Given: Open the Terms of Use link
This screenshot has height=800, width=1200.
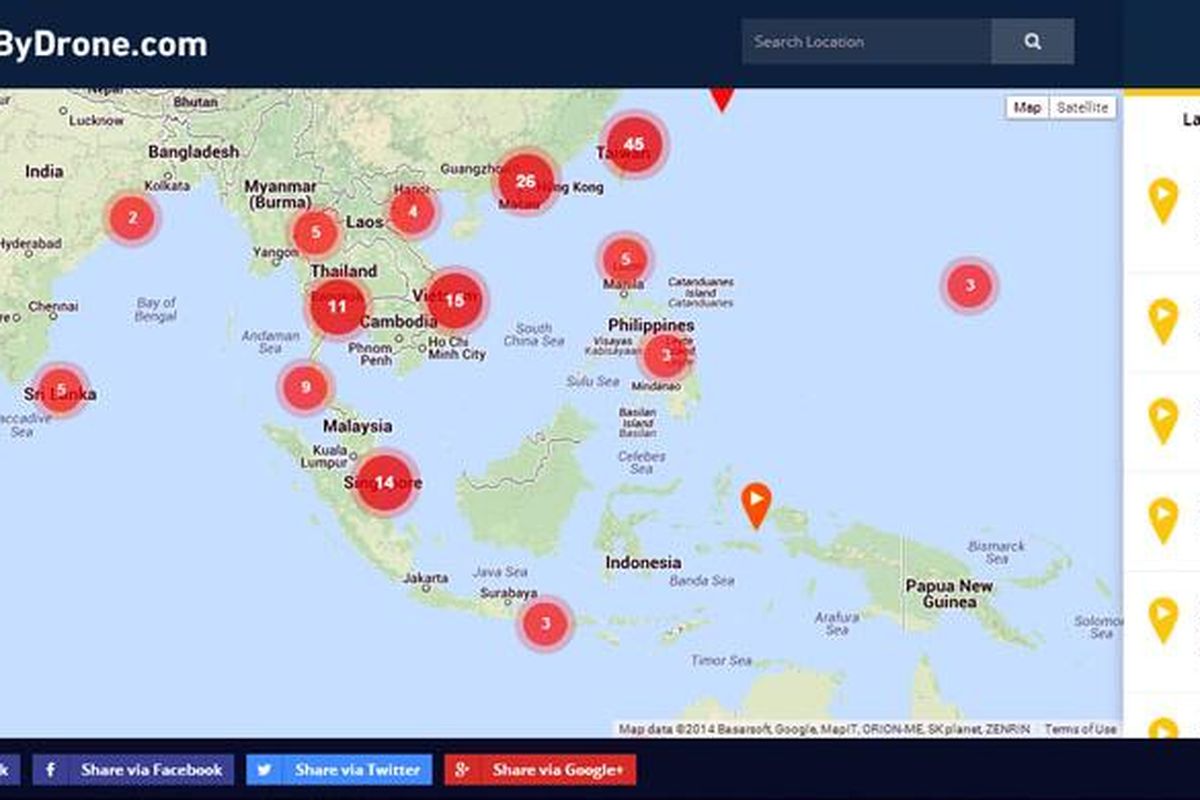Looking at the screenshot, I should pos(1080,729).
